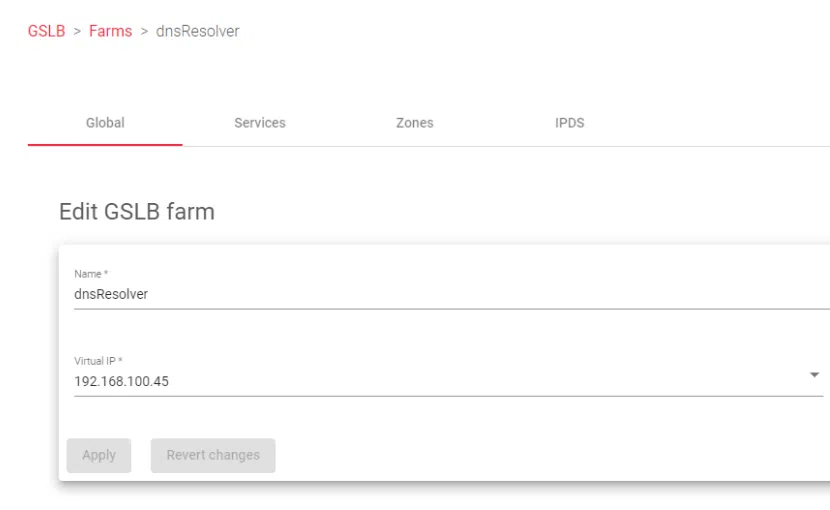This screenshot has width=830, height=510.
Task: Click the Virtual IP field label
Action: pyautogui.click(x=92, y=360)
